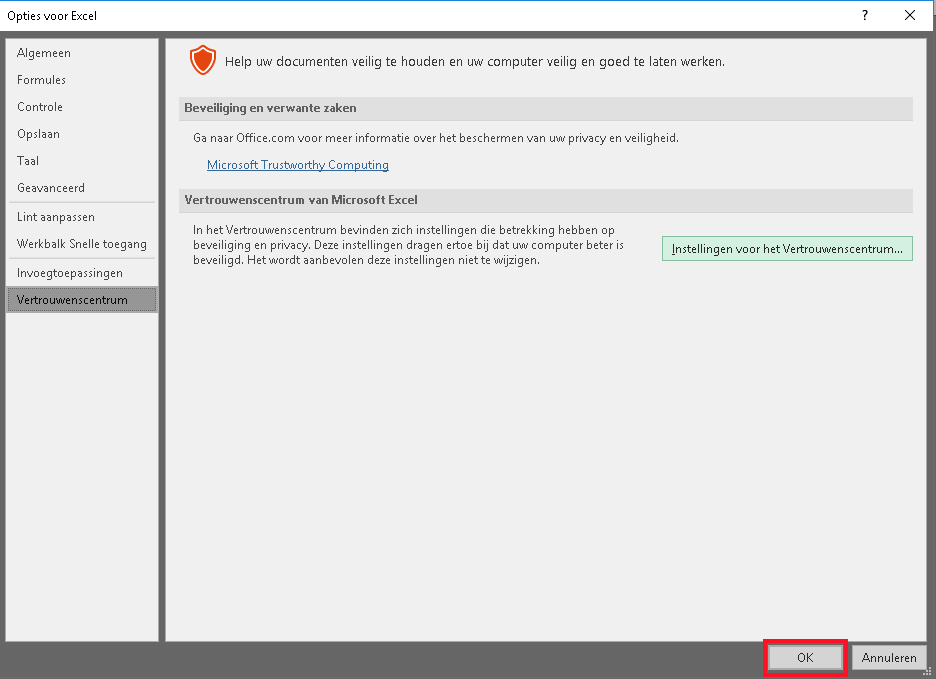Click the Opties voor Excel title bar
This screenshot has width=936, height=679.
click(x=400, y=15)
